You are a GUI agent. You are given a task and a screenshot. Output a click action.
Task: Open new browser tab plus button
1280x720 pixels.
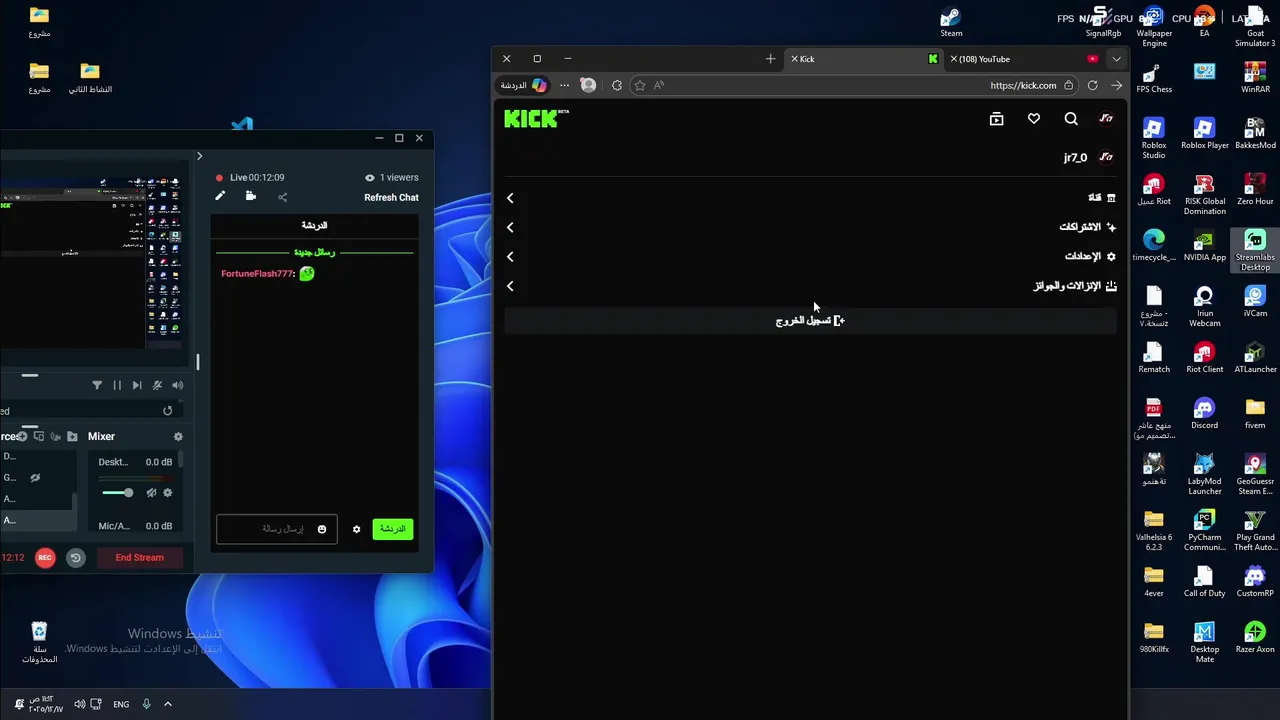point(770,59)
